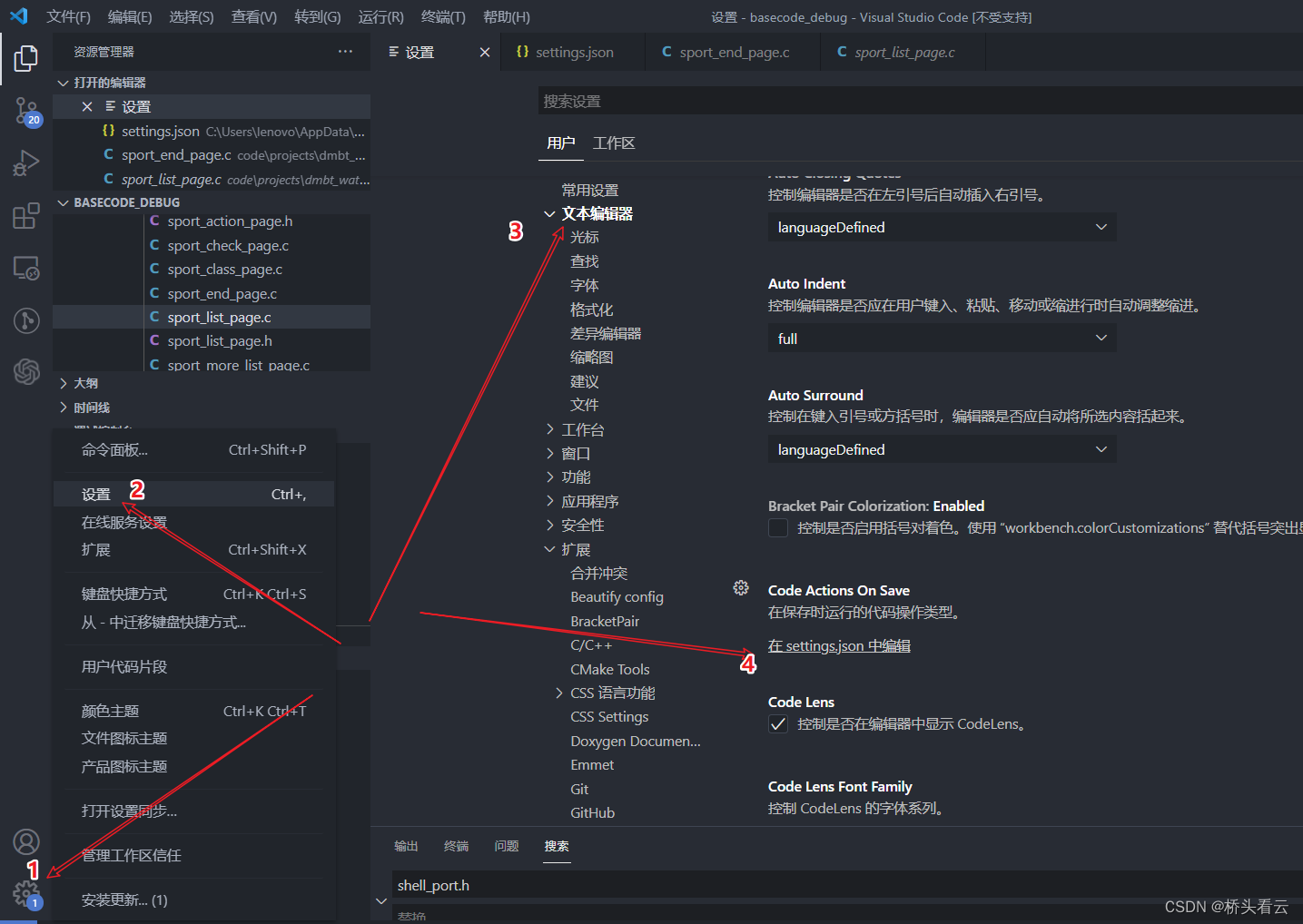Open the ChatGPT extension icon

click(x=26, y=371)
